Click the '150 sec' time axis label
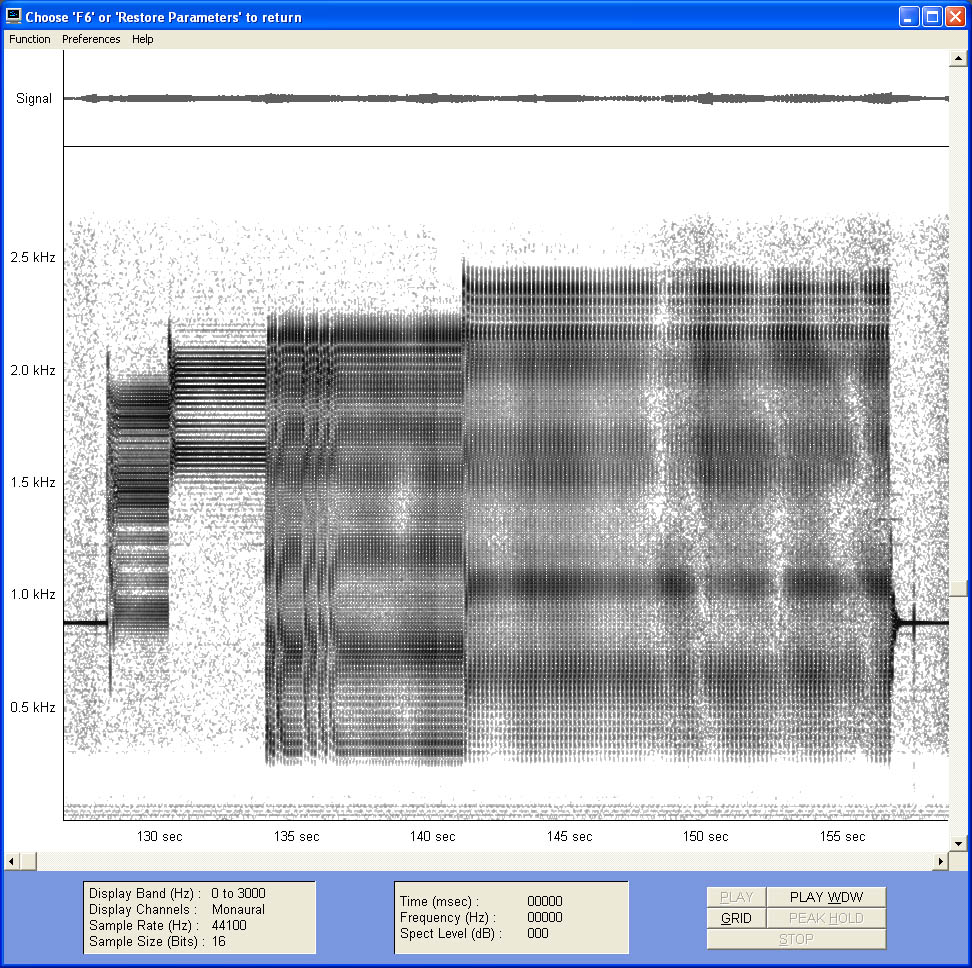 coord(705,836)
